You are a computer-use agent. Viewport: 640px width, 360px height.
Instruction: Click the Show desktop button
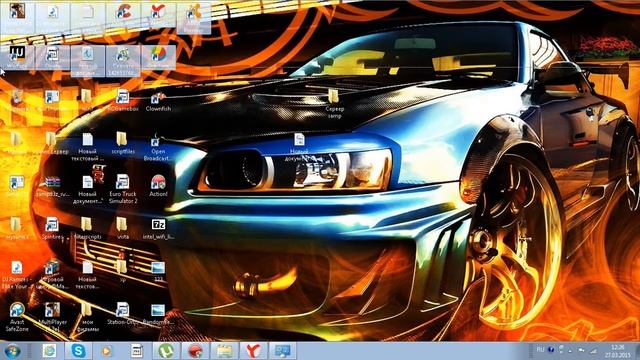pos(637,351)
